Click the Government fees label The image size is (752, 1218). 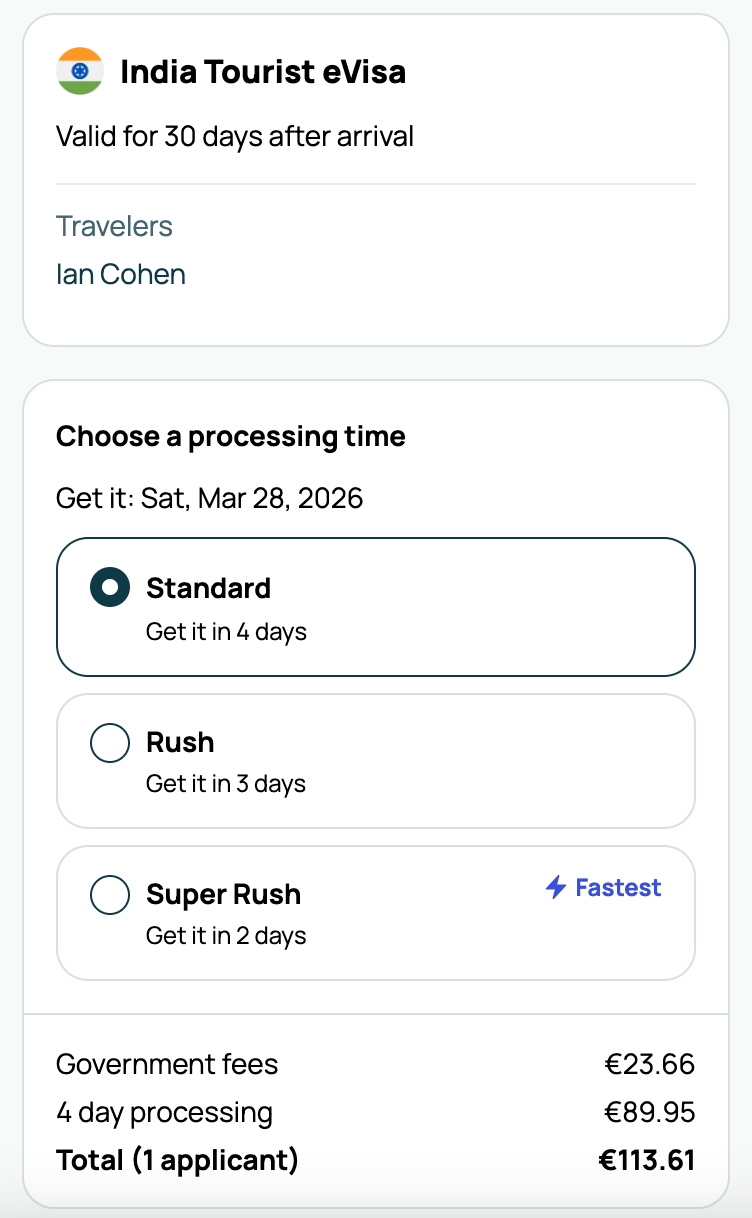[167, 1064]
